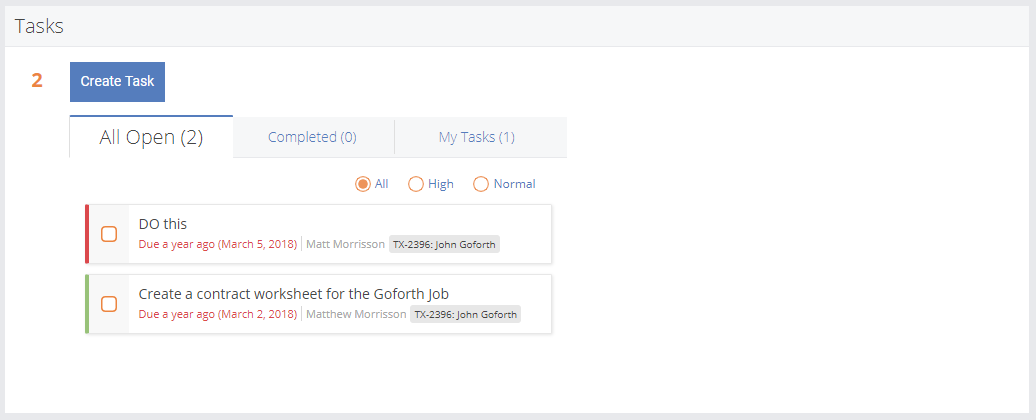Click green priority bar on contract worksheet task
Screen dimensions: 1036x420
(87, 304)
